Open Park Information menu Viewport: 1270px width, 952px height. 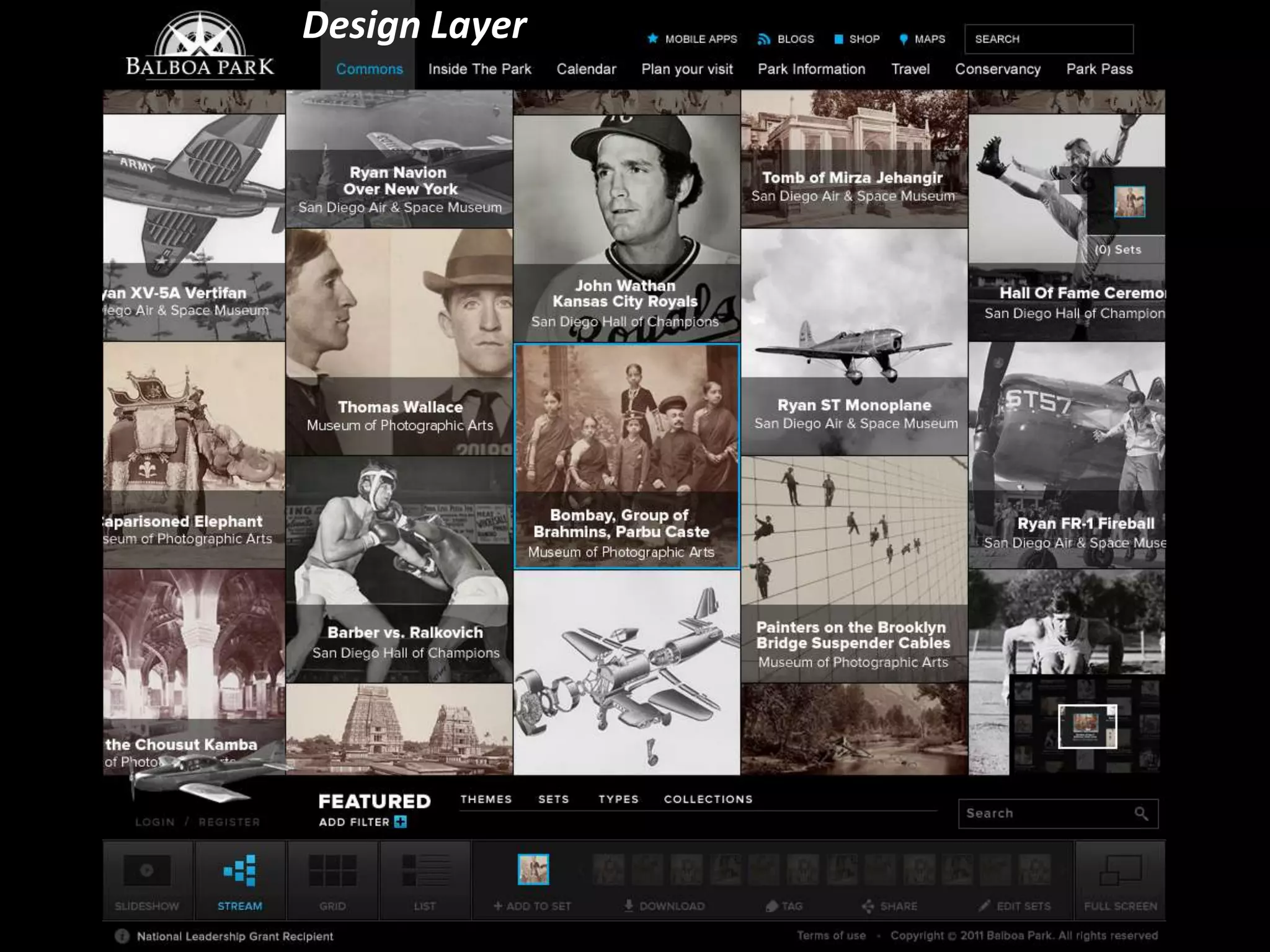pos(811,69)
